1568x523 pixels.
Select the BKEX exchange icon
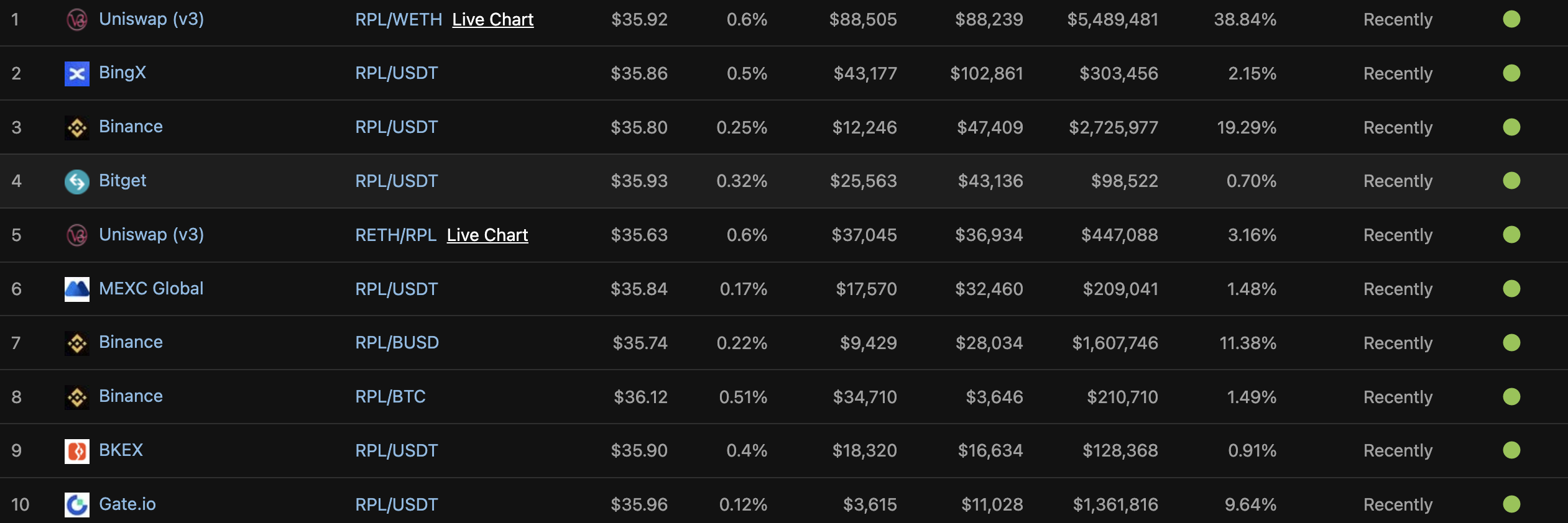tap(77, 450)
